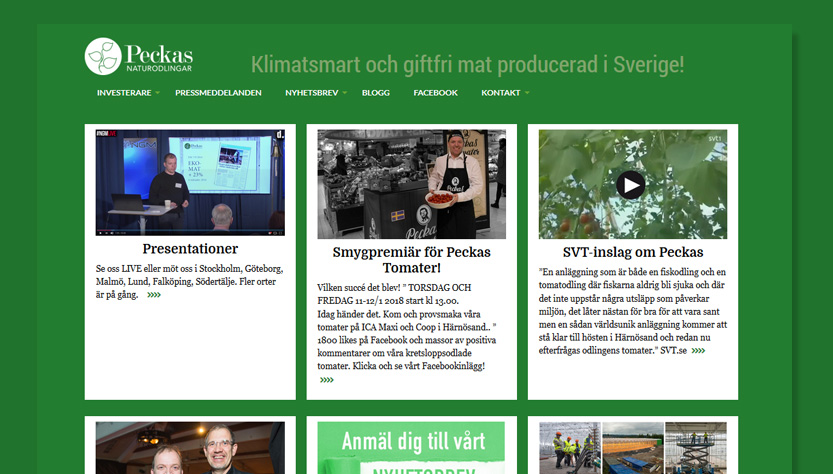The height and width of the screenshot is (474, 833).
Task: Expand the KONTAKT dropdown arrow
Action: coord(527,93)
